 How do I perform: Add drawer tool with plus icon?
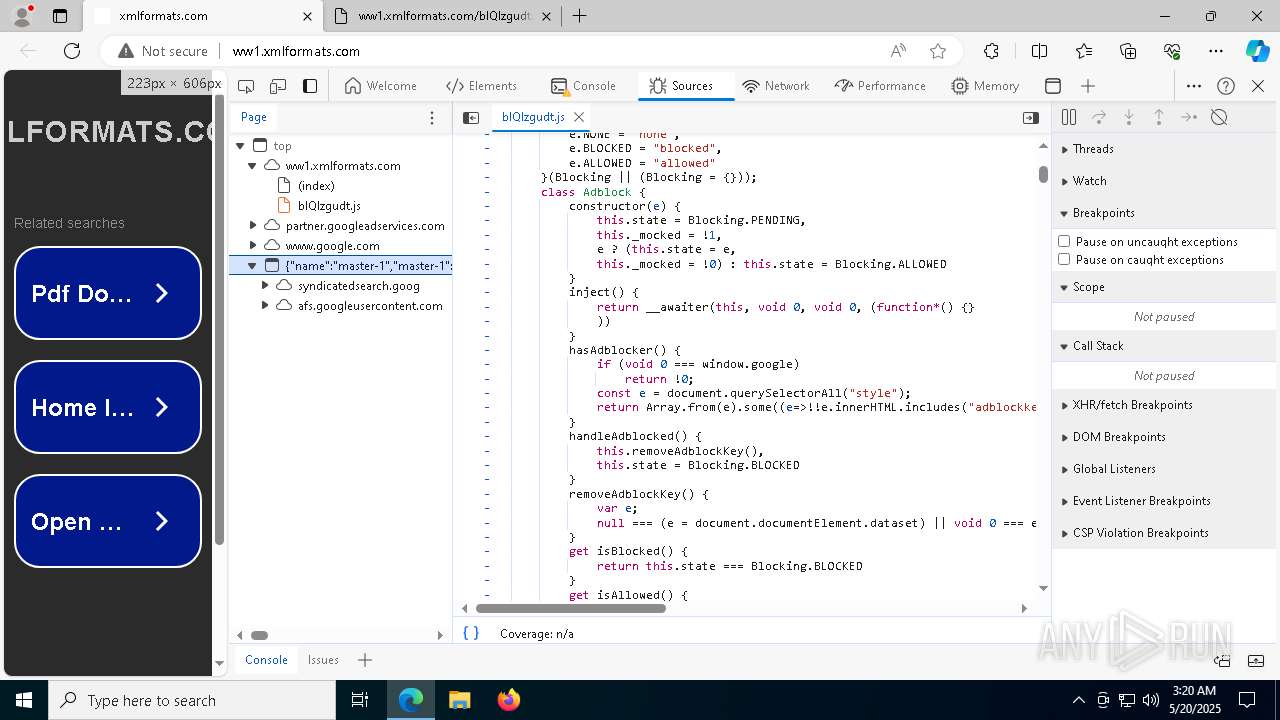365,660
